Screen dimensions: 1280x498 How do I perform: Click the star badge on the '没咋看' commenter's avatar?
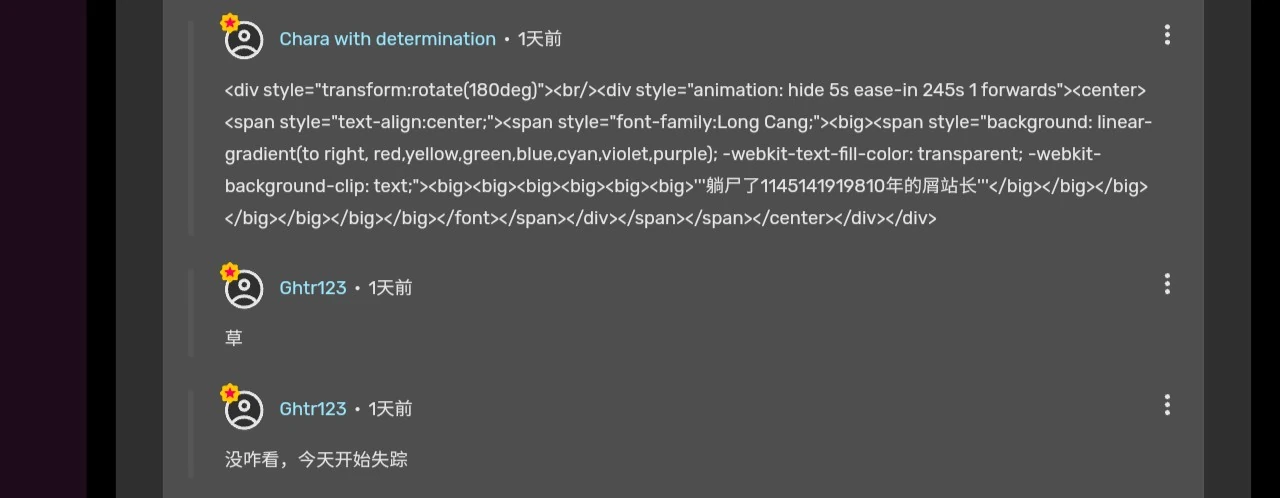point(230,393)
